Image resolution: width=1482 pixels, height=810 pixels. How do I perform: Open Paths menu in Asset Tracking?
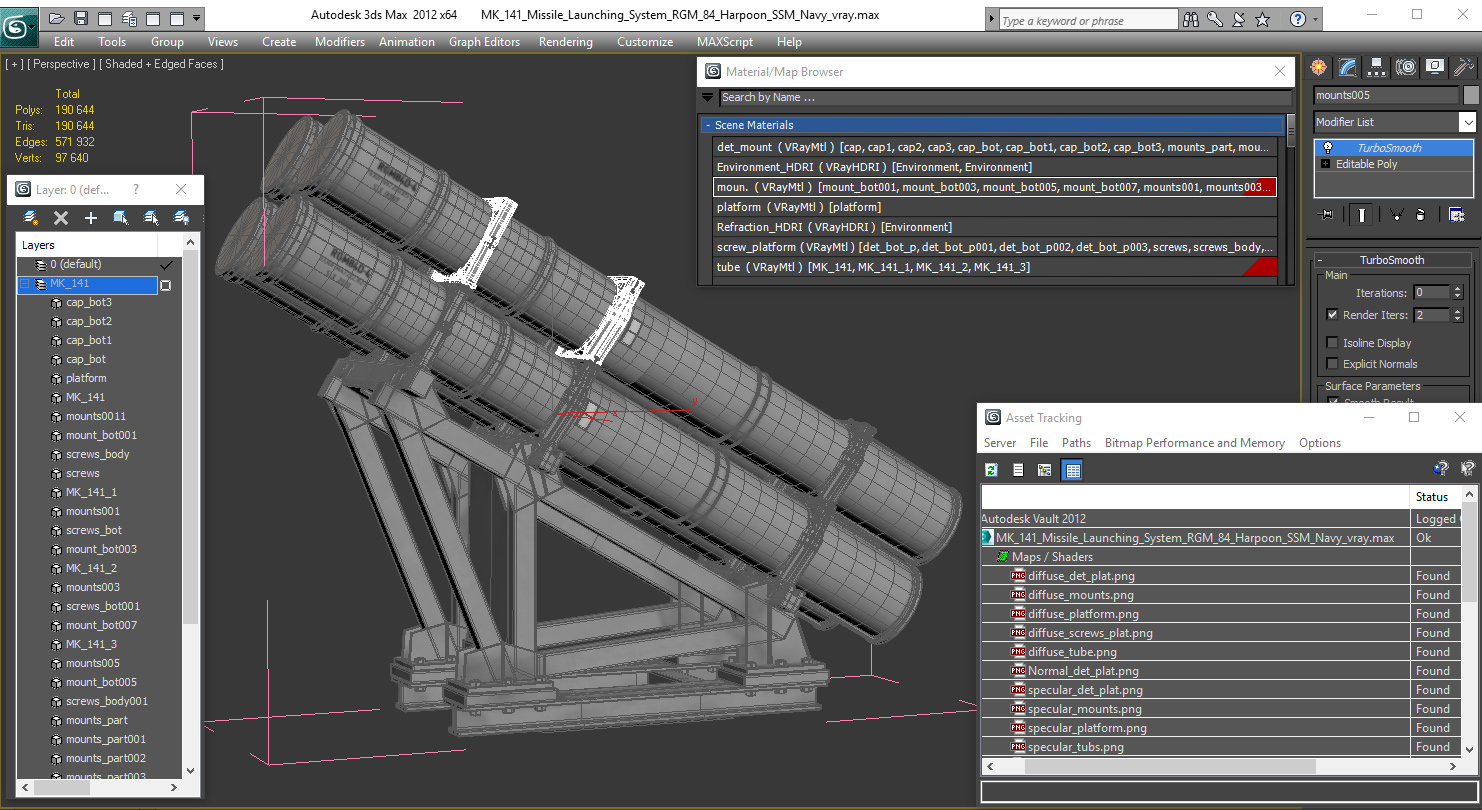[x=1076, y=443]
